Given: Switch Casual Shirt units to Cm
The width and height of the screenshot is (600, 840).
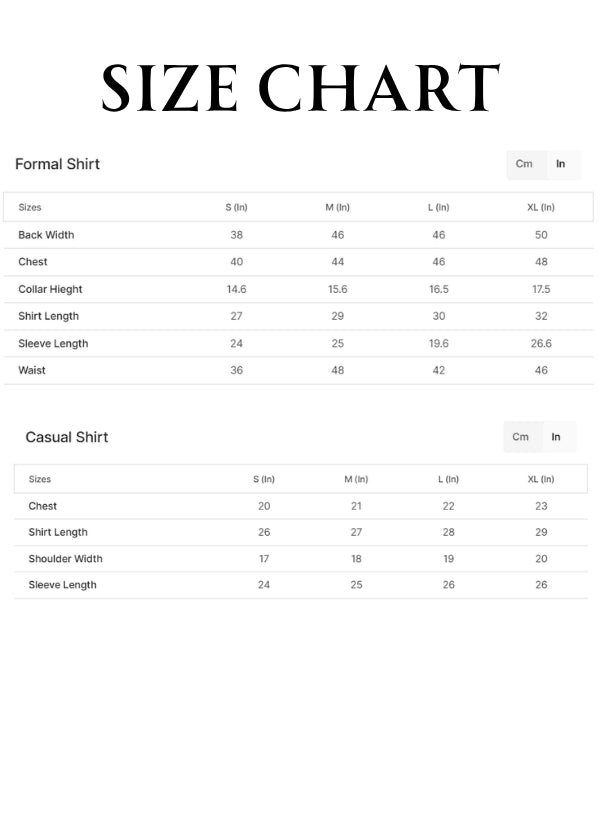Looking at the screenshot, I should coord(521,437).
